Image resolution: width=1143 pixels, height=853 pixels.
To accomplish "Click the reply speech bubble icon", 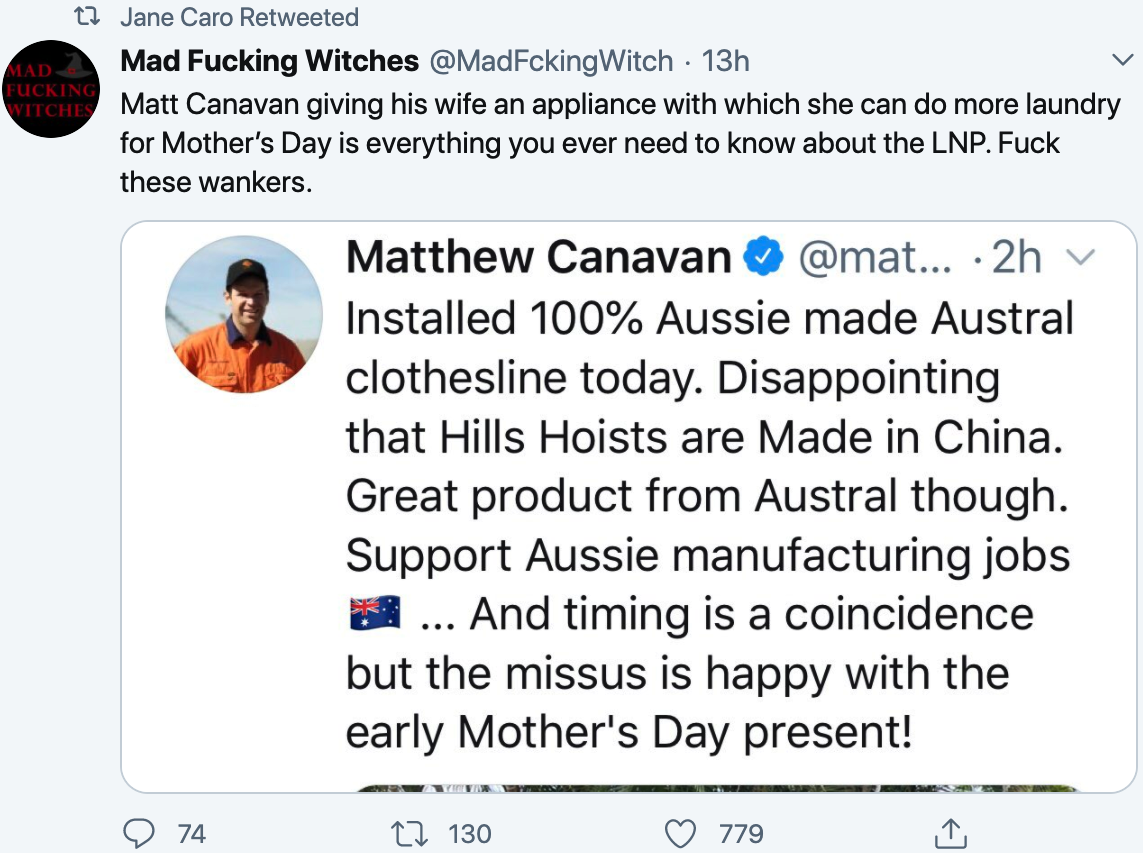I will click(141, 832).
